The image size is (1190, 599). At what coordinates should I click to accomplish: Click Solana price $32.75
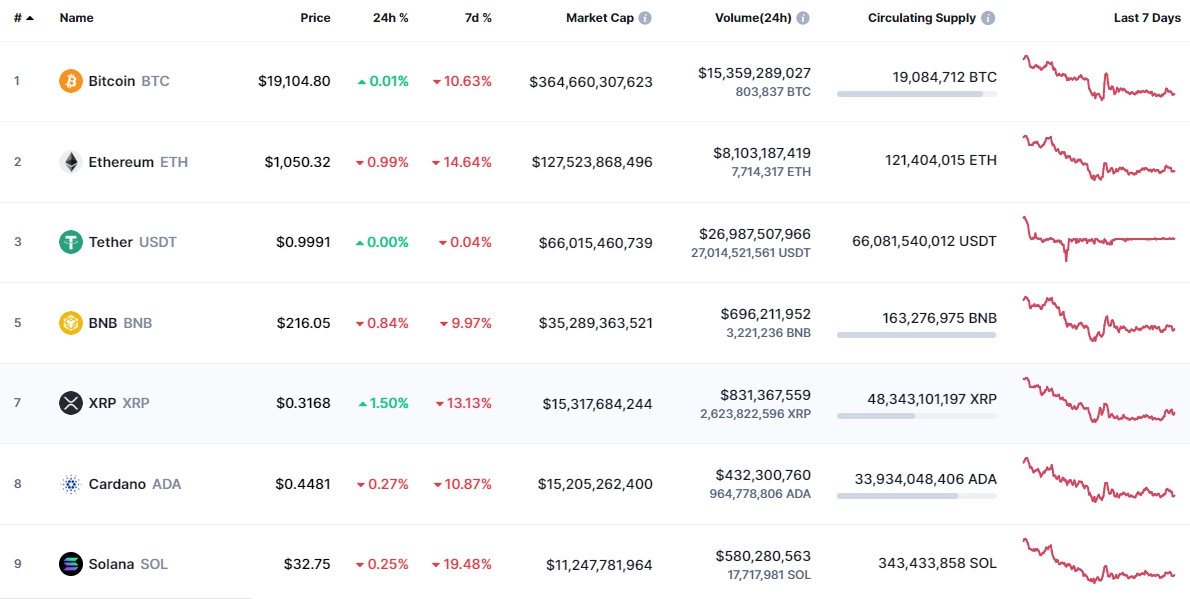point(307,564)
